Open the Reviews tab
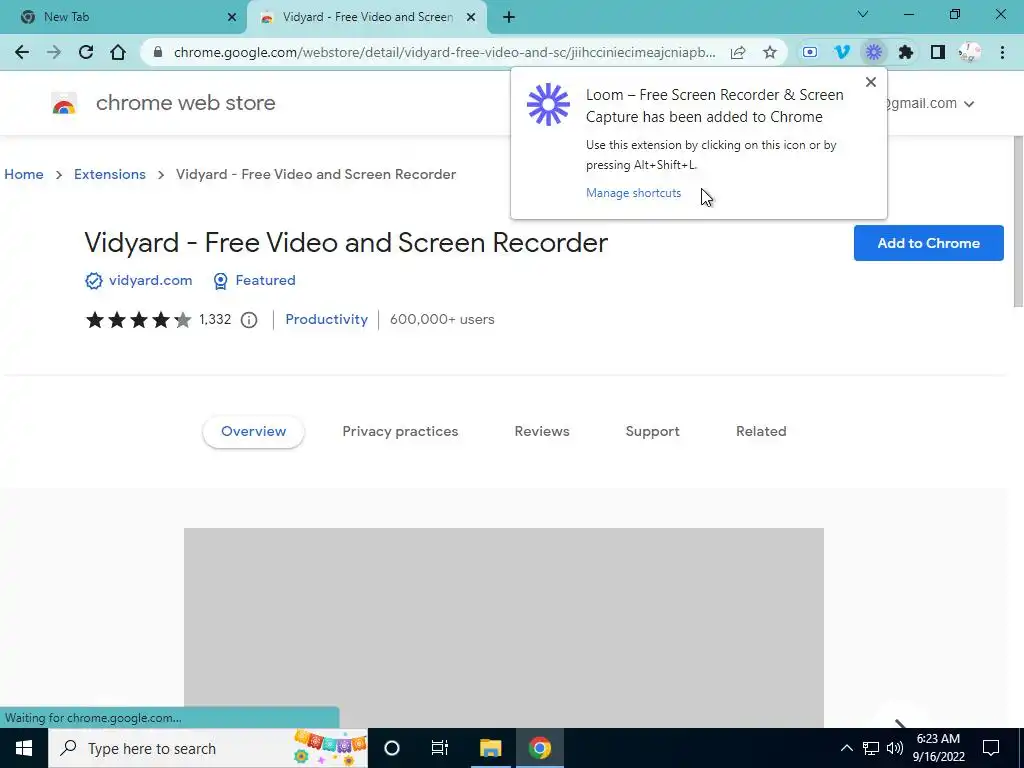Screen dimensions: 1024x768 [x=542, y=432]
